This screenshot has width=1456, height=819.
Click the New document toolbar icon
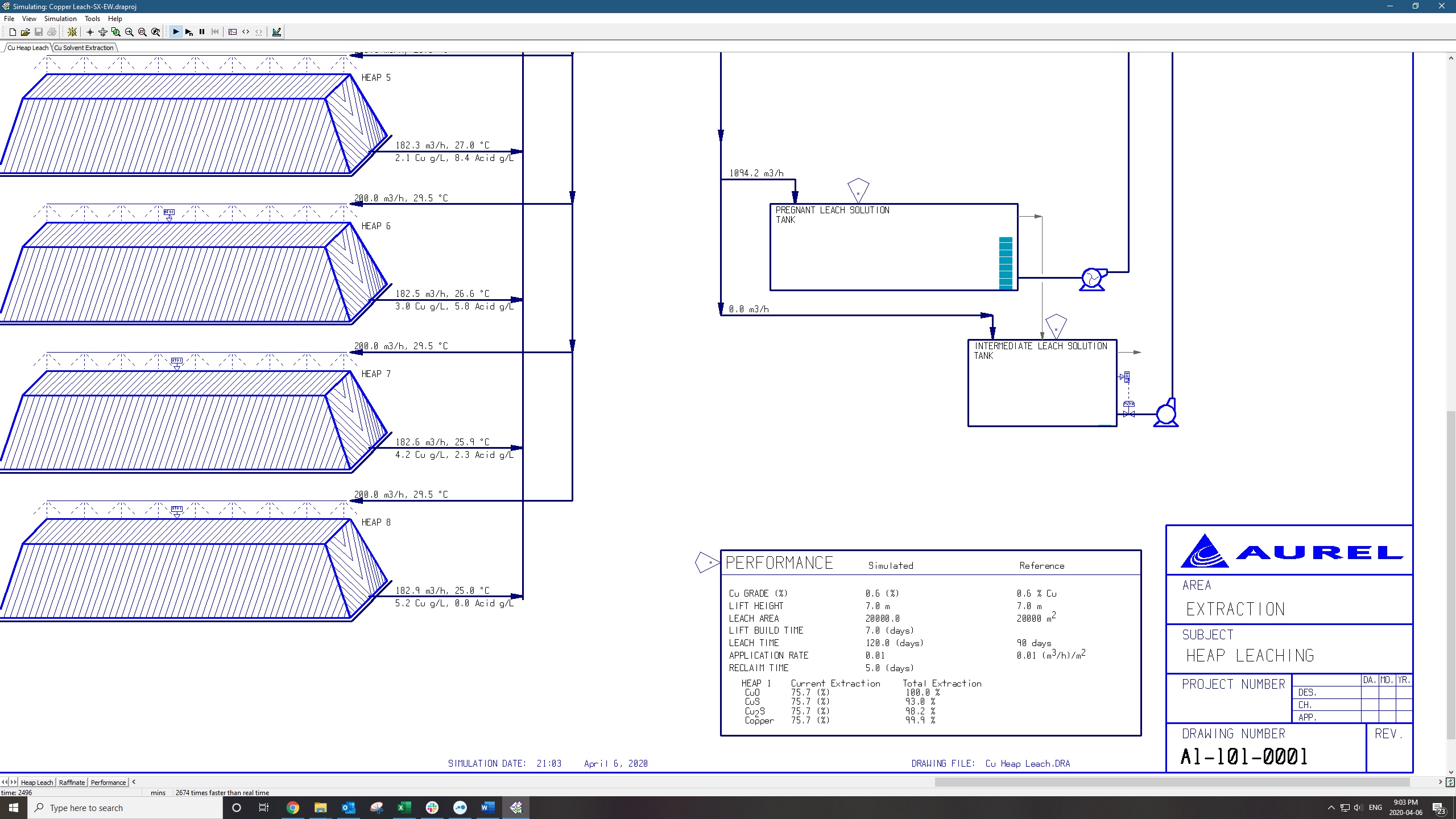(13, 32)
